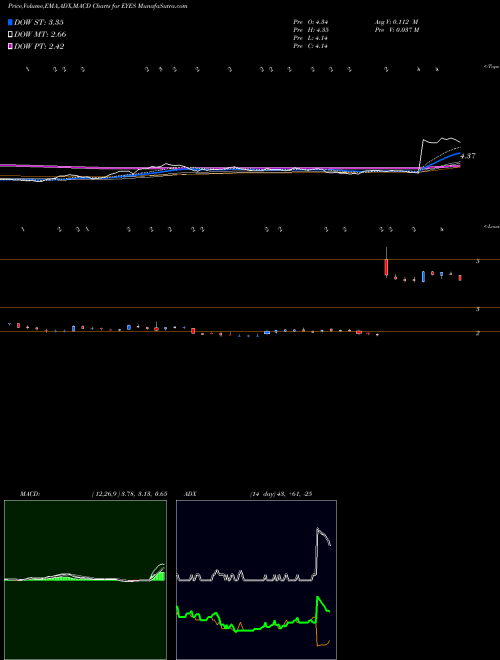Click the large red gap-up candlestick
Image resolution: width=500 pixels, height=660 pixels.
coord(386,267)
